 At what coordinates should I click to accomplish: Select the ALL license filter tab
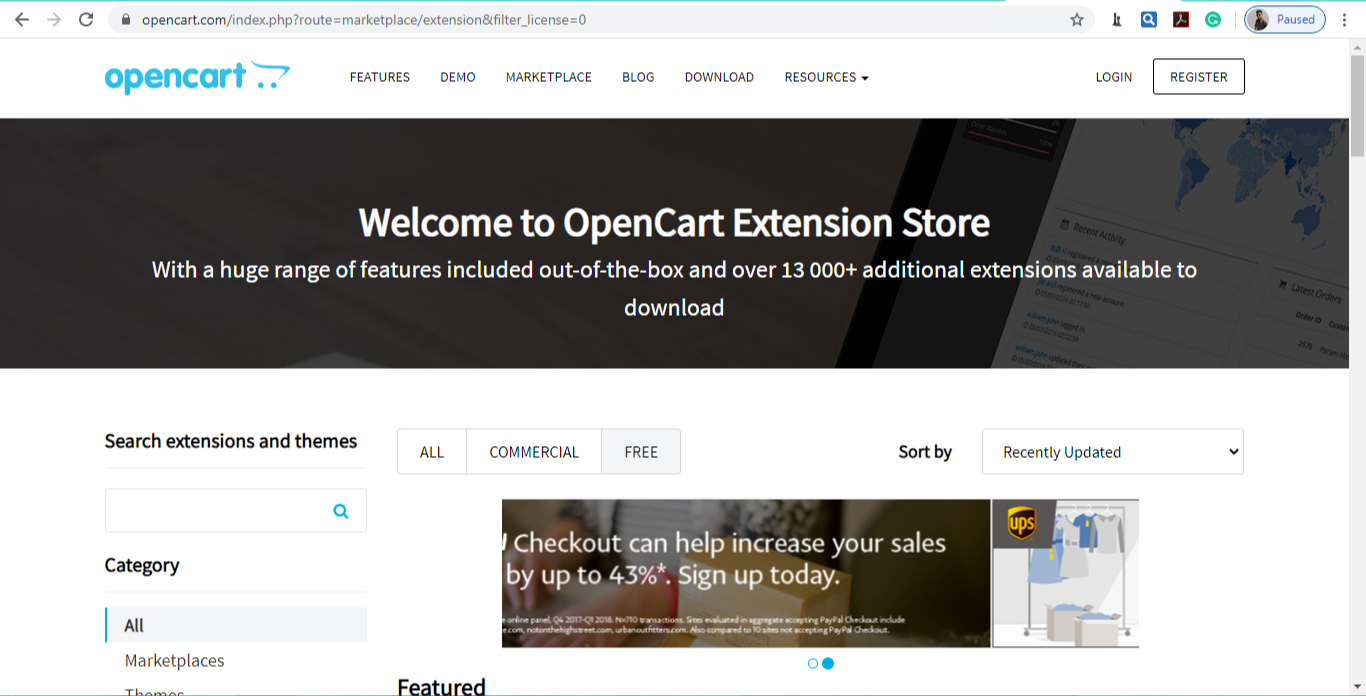[x=432, y=452]
